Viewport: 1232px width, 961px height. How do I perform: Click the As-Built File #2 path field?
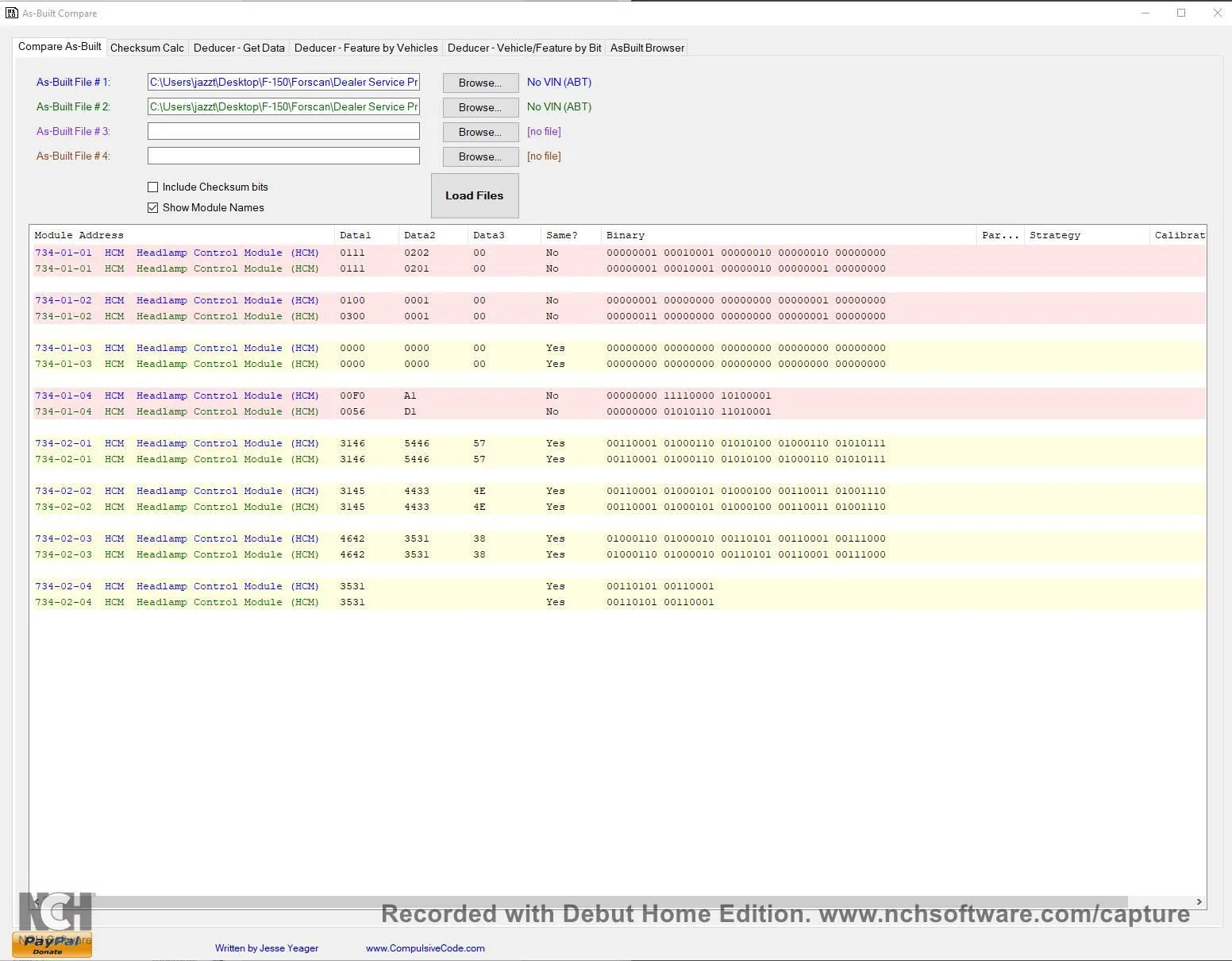click(x=283, y=106)
